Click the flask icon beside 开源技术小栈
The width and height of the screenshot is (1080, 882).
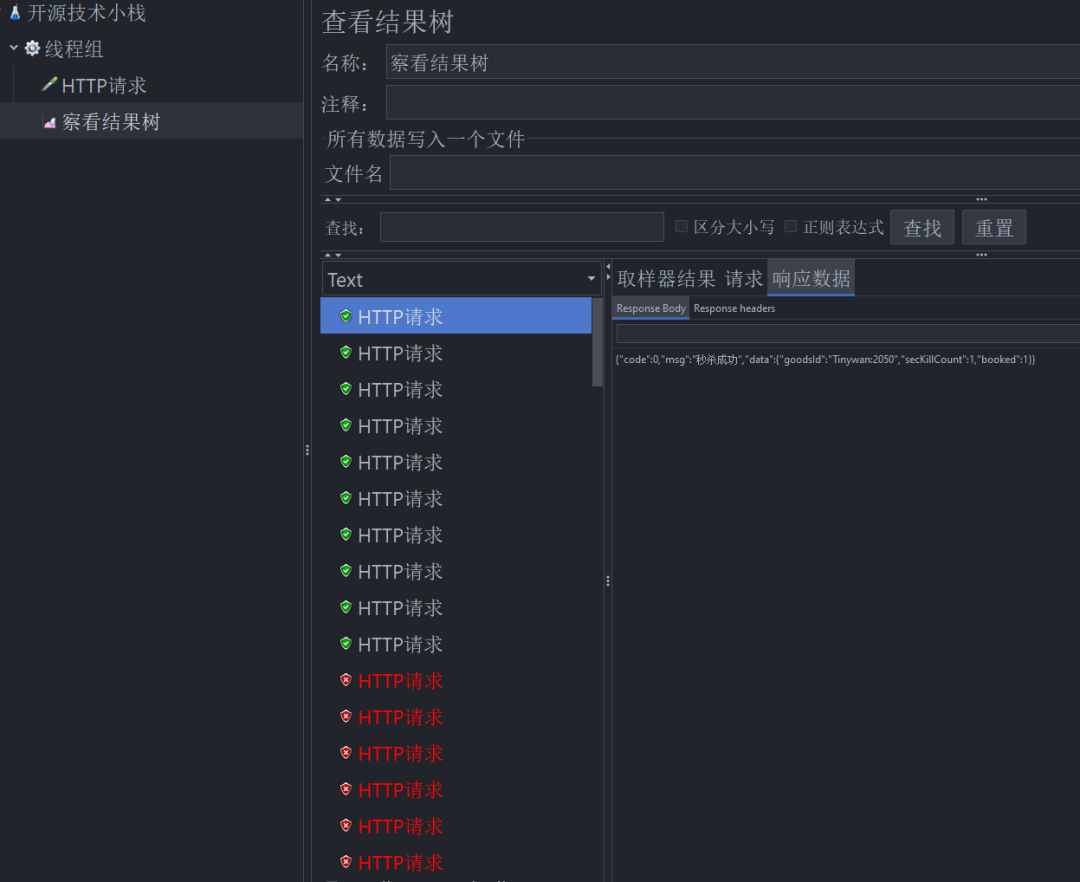coord(14,12)
